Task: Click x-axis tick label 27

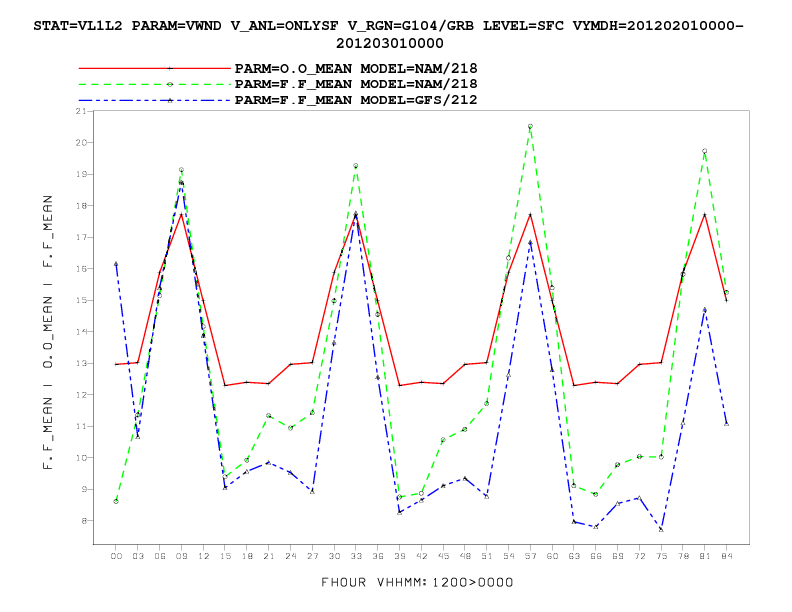Action: (x=312, y=556)
